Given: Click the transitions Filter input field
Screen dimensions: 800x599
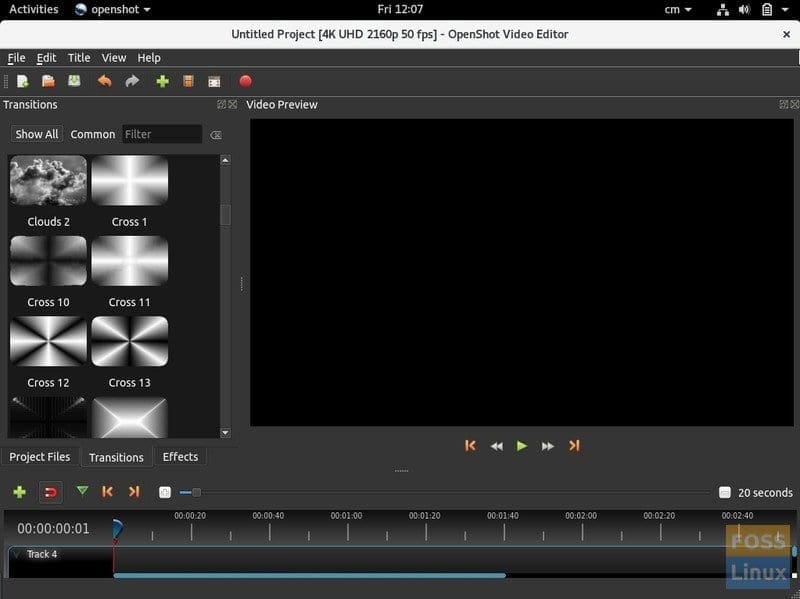Looking at the screenshot, I should click(162, 134).
